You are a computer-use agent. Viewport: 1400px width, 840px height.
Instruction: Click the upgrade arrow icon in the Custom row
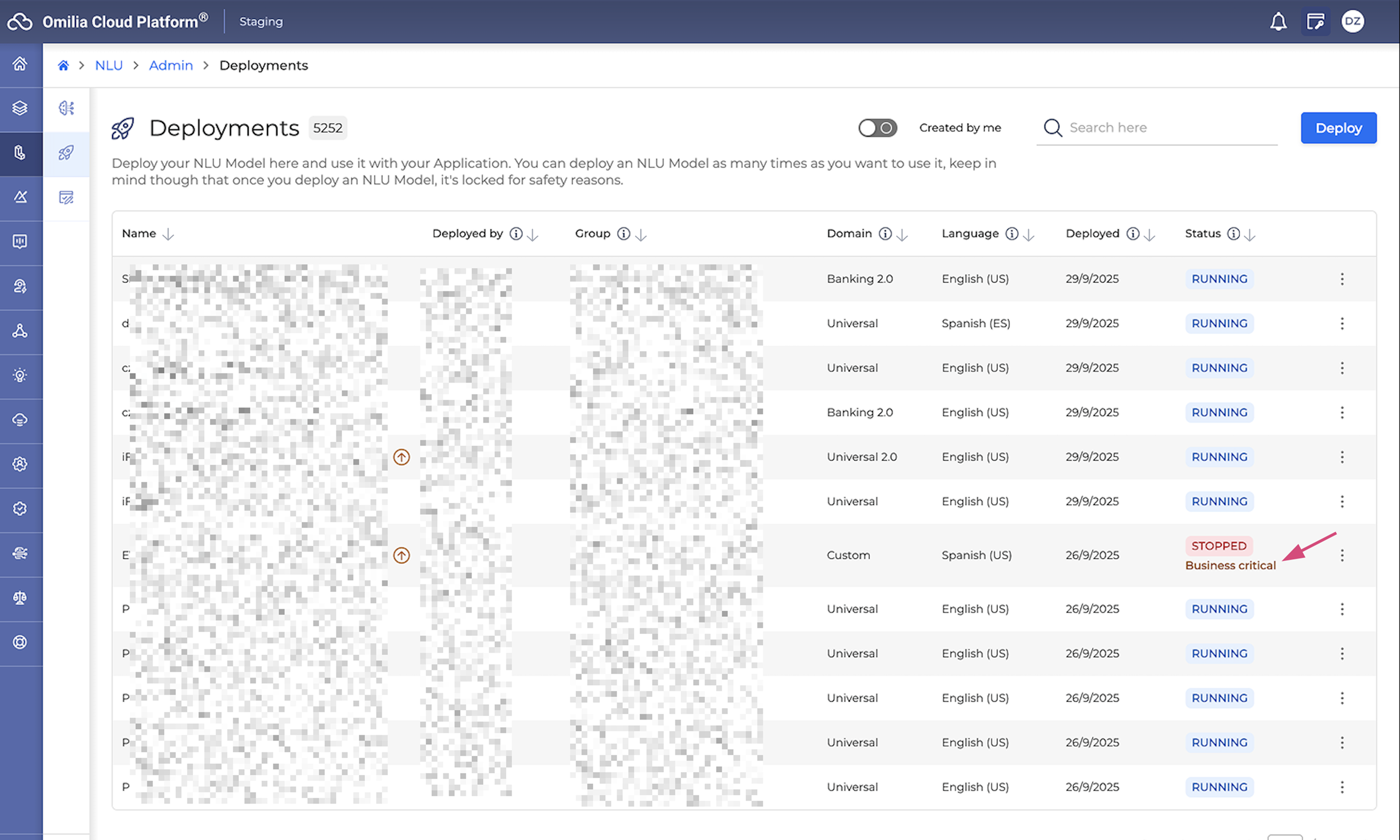[x=402, y=555]
